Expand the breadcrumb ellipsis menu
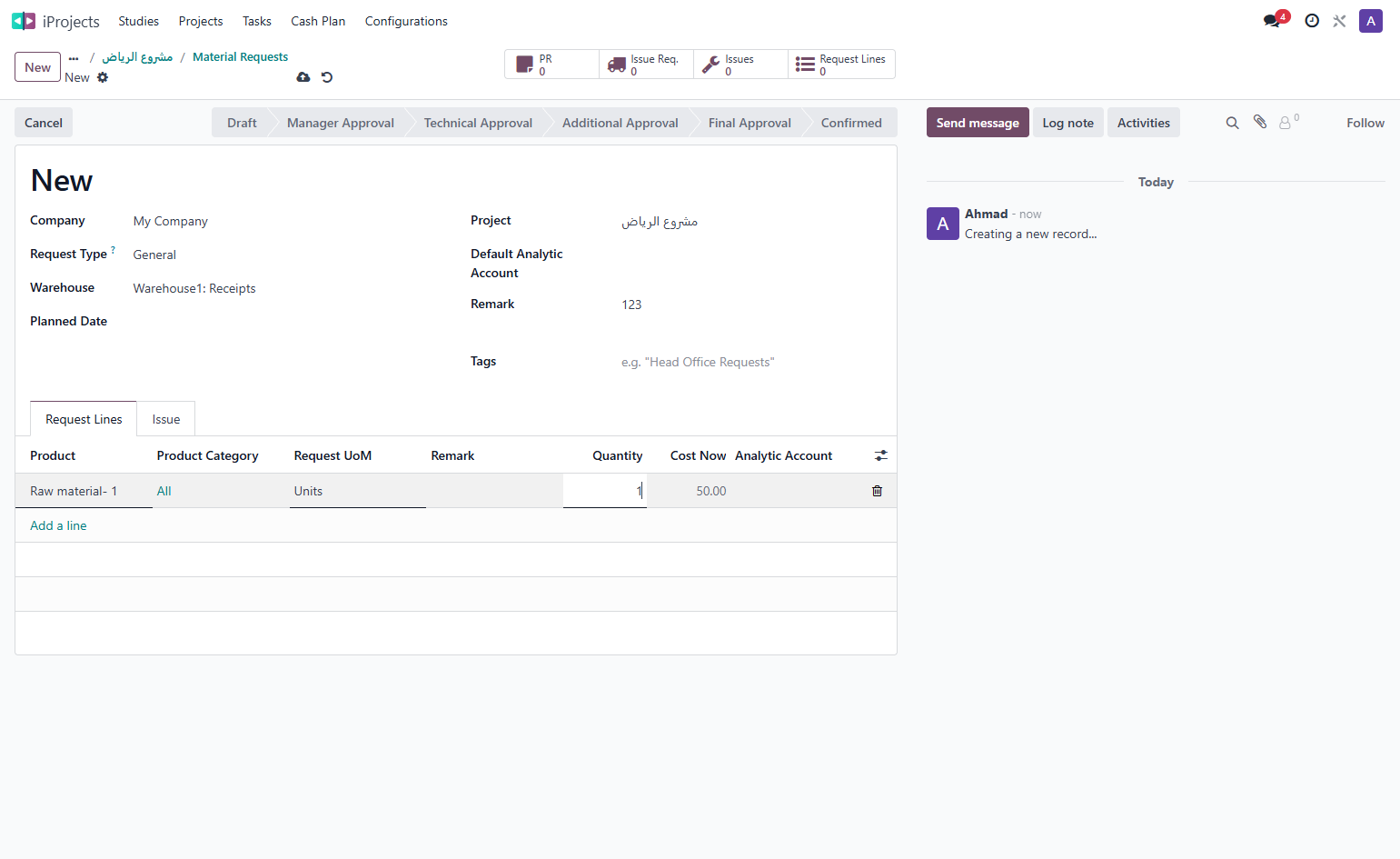1400x859 pixels. point(74,57)
